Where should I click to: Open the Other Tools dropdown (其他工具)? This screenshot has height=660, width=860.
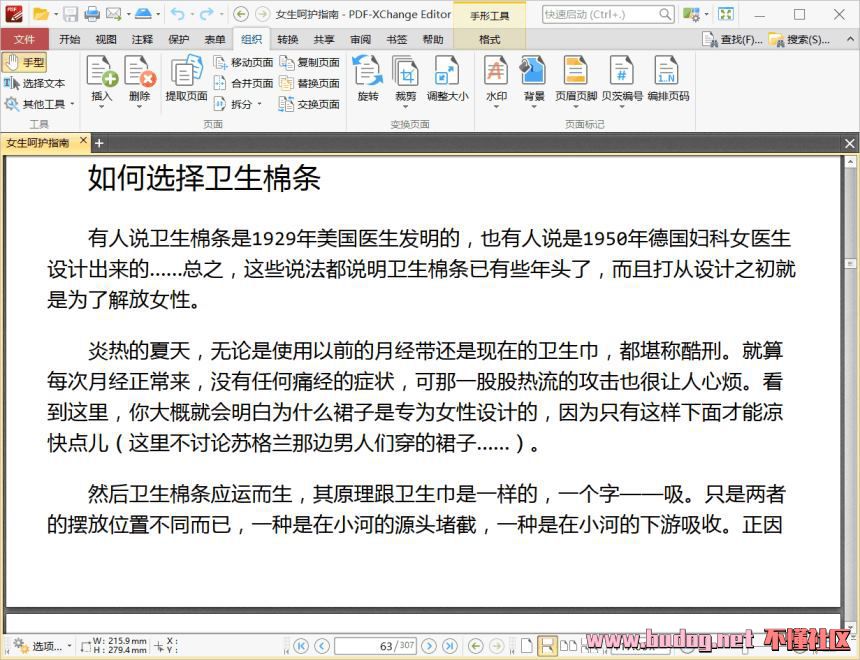coord(38,104)
